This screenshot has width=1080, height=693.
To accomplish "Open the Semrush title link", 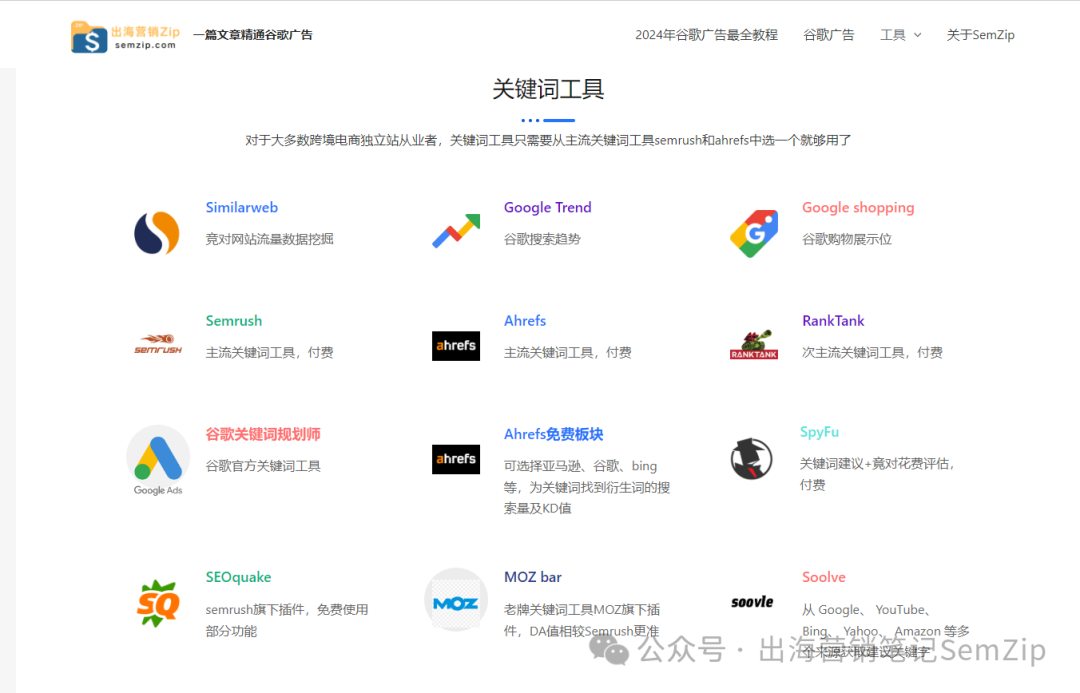I will 233,321.
